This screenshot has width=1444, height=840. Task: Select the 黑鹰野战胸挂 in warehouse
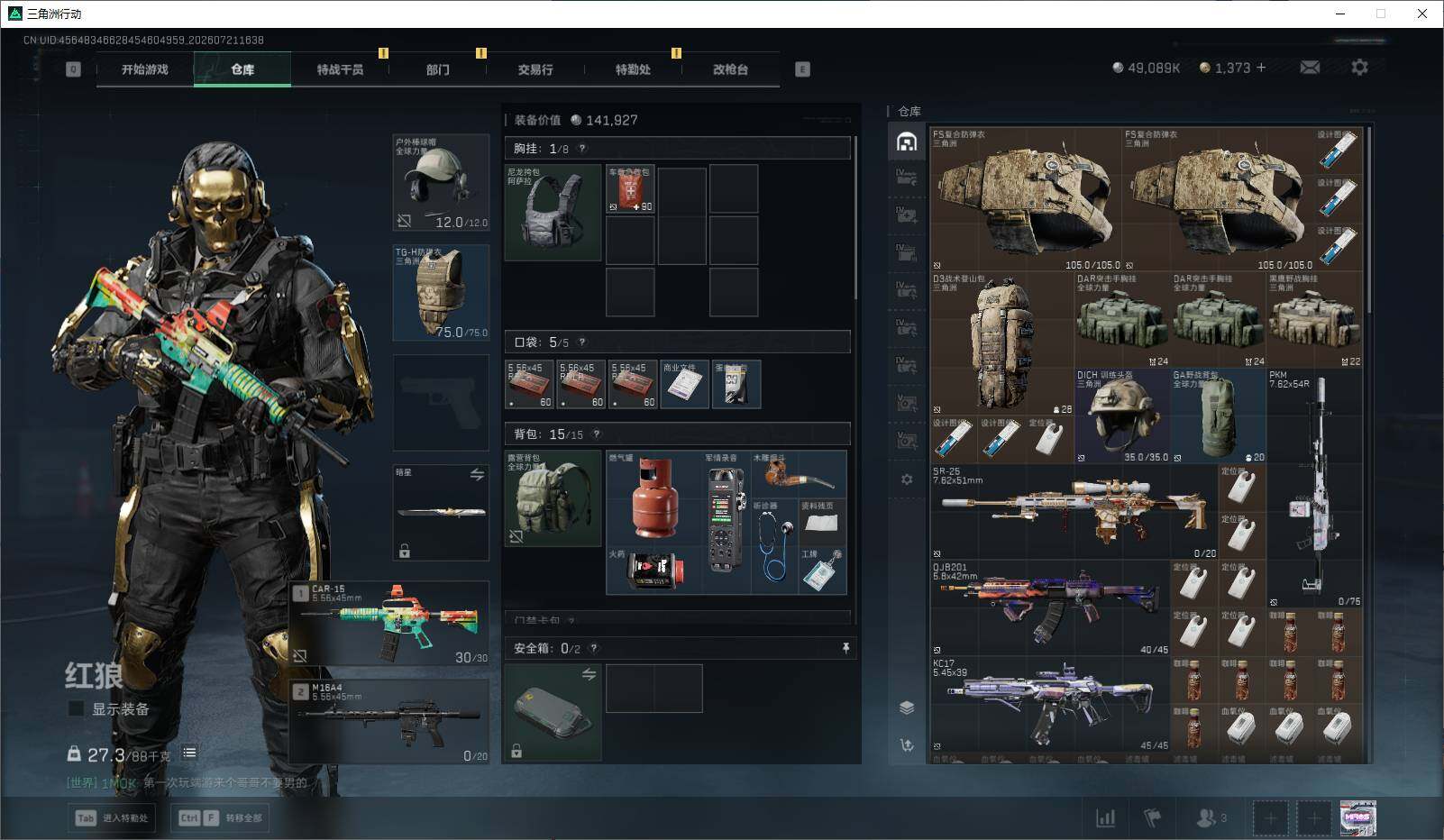tap(1314, 320)
